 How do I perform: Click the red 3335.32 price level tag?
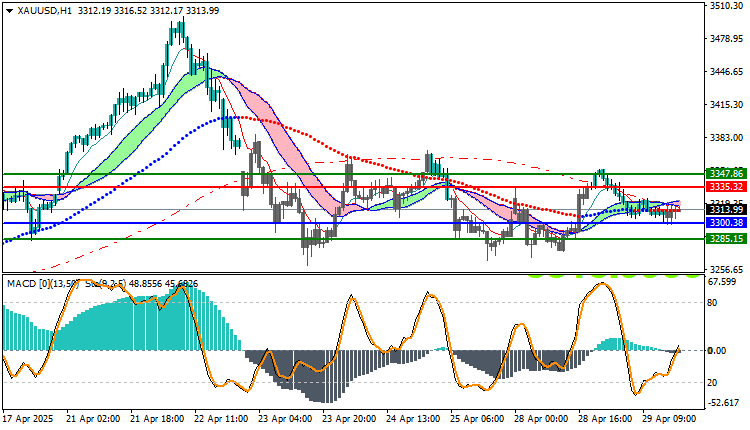[726, 187]
